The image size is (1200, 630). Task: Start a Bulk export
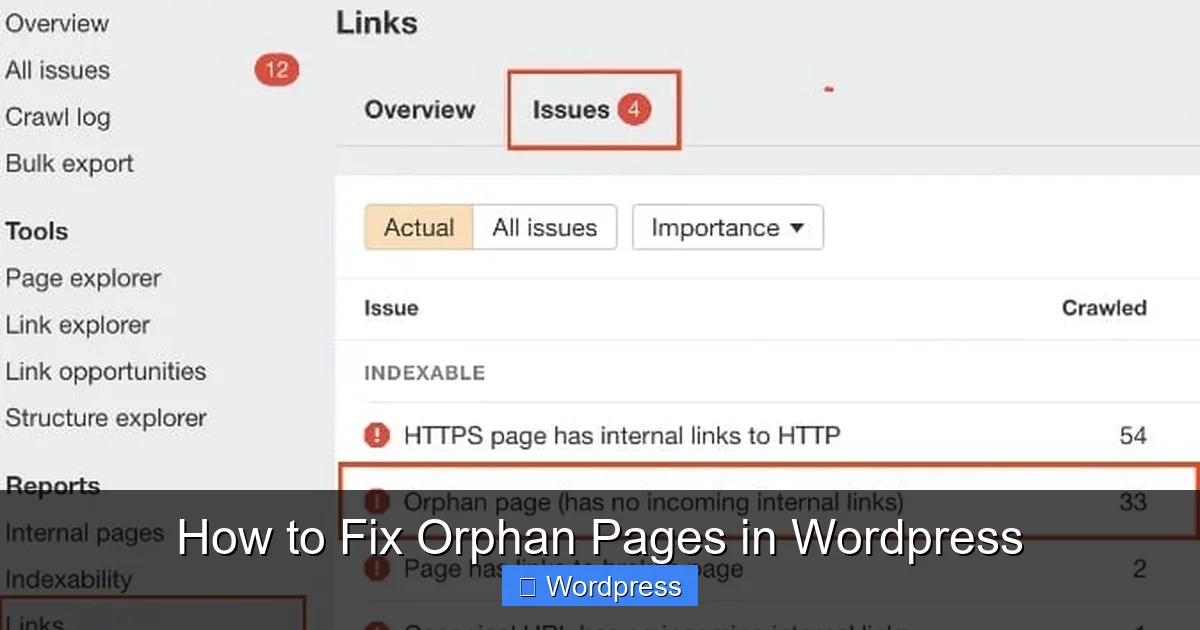click(69, 163)
